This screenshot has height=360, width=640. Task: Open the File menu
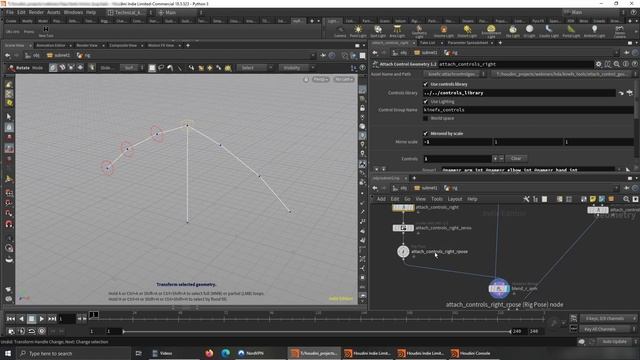[x=9, y=12]
